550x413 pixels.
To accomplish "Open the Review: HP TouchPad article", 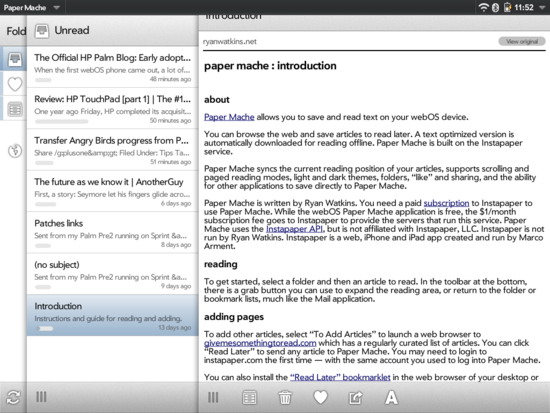I will point(113,108).
